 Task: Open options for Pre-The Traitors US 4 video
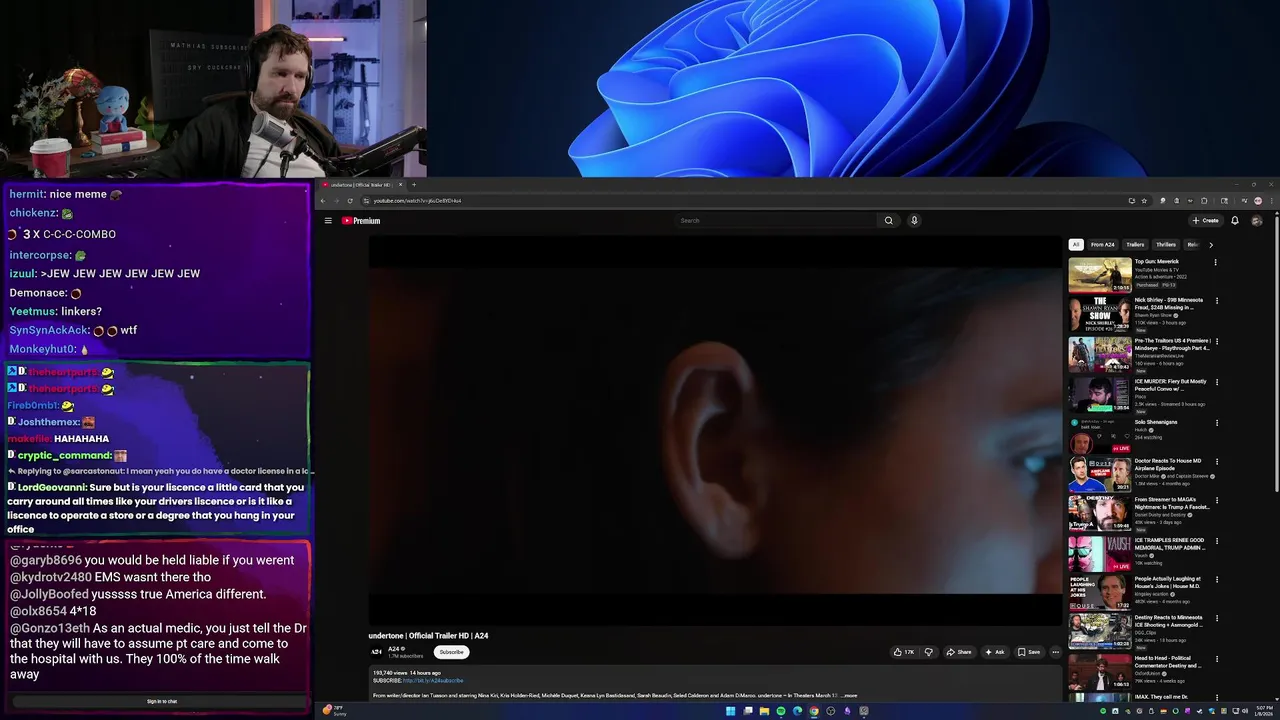[x=1216, y=342]
